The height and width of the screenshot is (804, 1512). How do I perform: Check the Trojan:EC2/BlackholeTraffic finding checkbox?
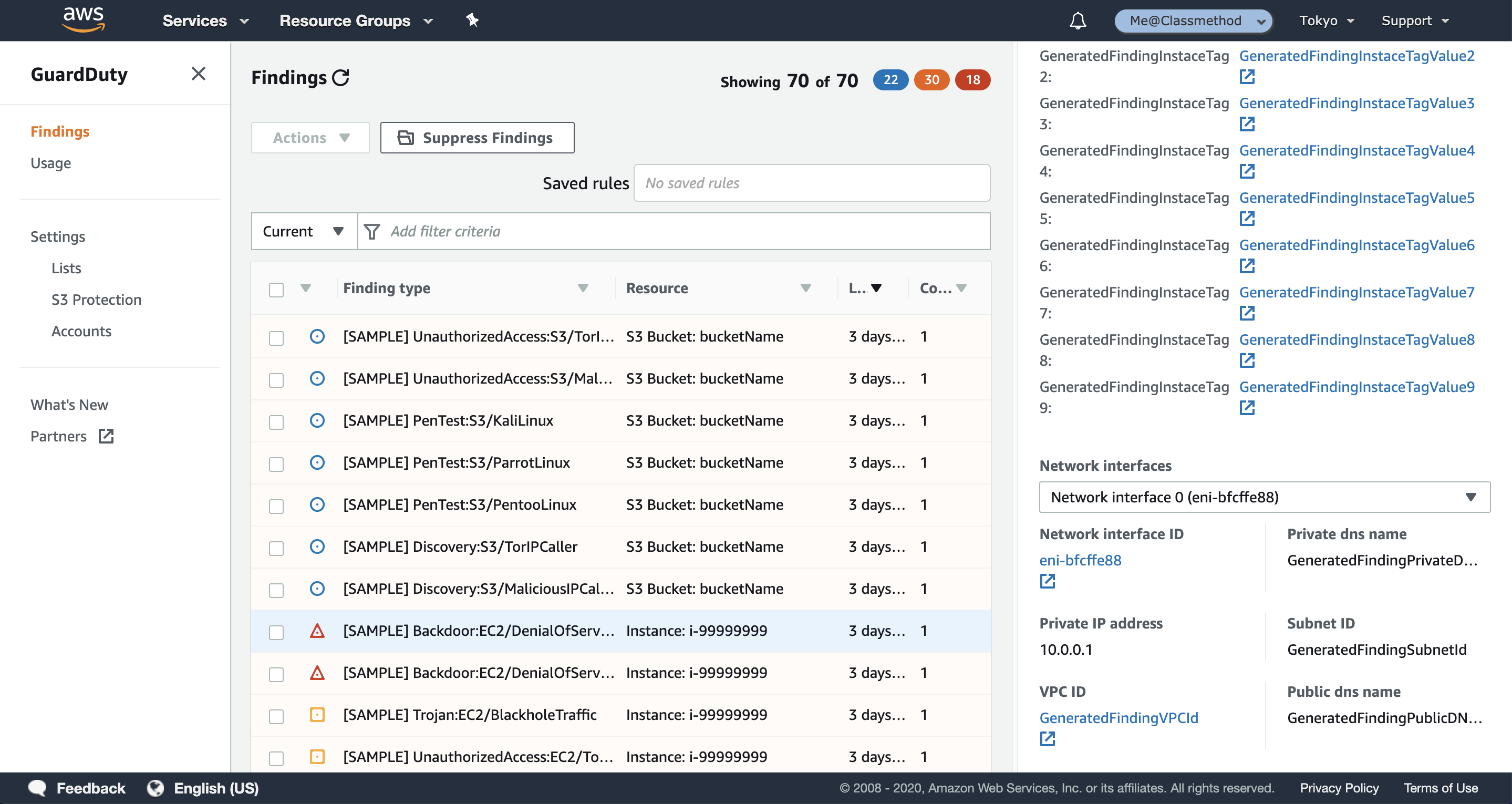pos(276,716)
